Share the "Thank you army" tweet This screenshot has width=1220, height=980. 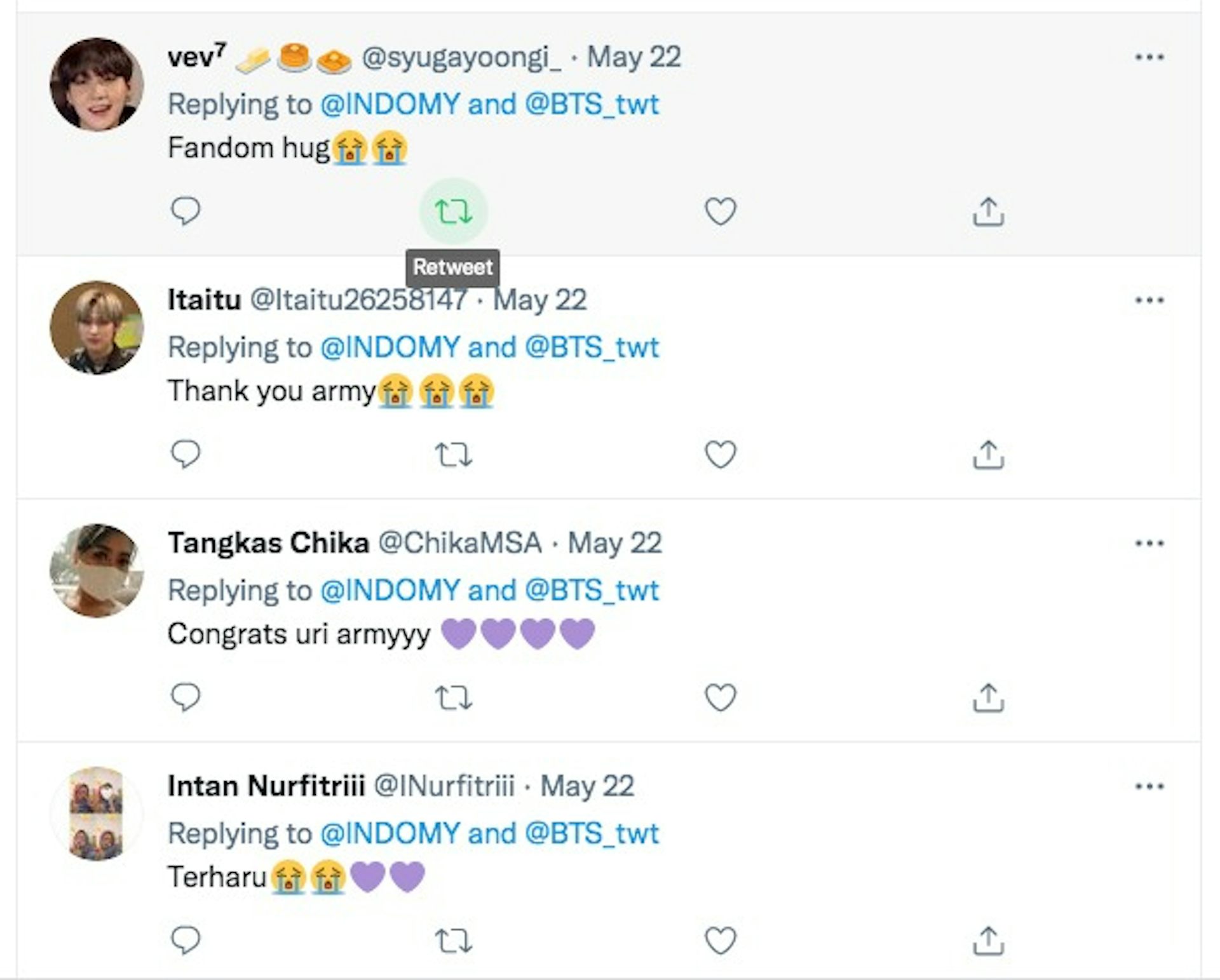pos(988,455)
